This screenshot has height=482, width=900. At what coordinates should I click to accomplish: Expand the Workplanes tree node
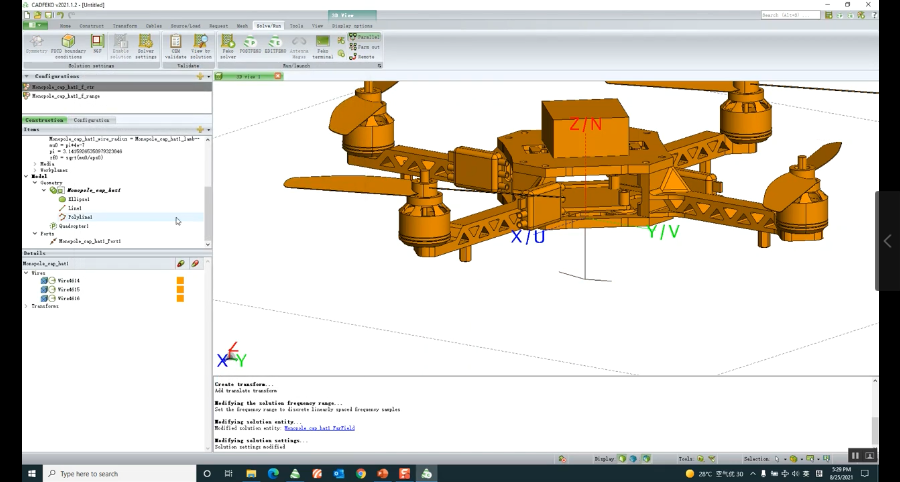point(35,170)
